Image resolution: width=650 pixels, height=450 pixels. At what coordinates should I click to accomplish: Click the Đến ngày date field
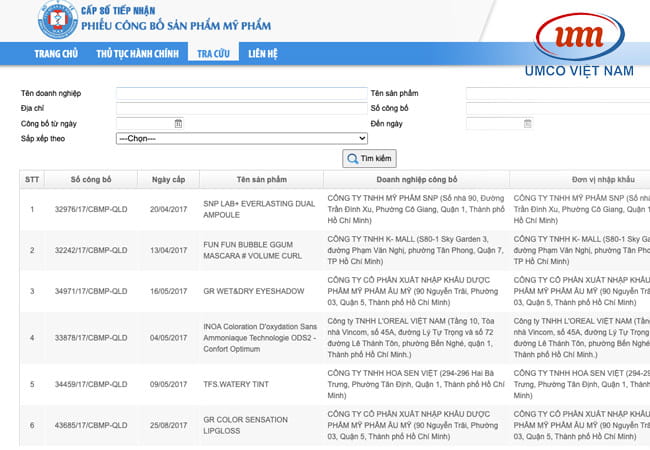pyautogui.click(x=495, y=123)
